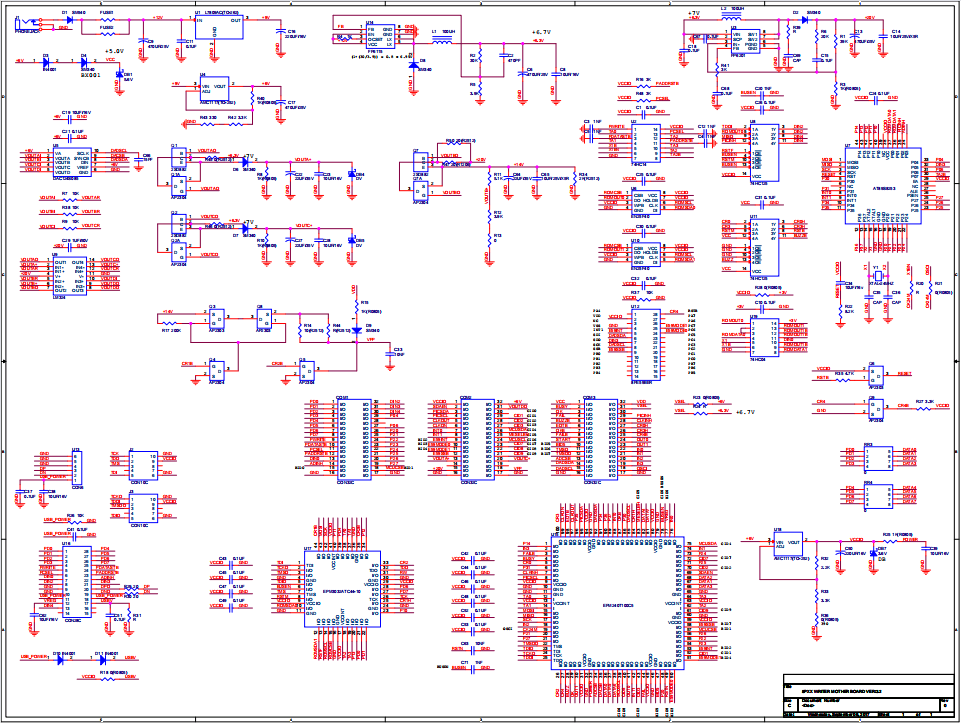The image size is (961, 723).
Task: Select the D1 diode symbol near power jack
Action: click(68, 20)
